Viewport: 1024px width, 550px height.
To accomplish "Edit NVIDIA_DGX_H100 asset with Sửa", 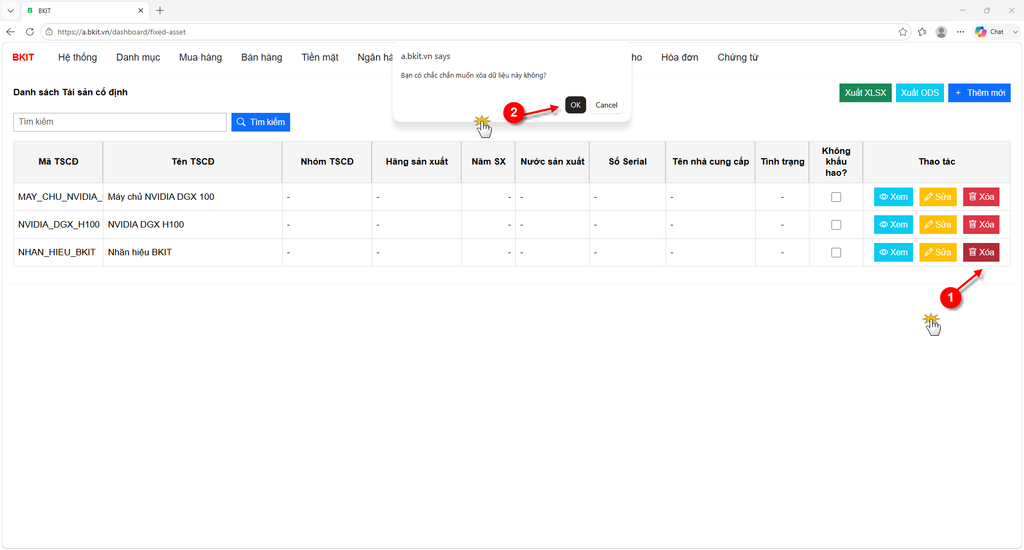I will coord(938,225).
